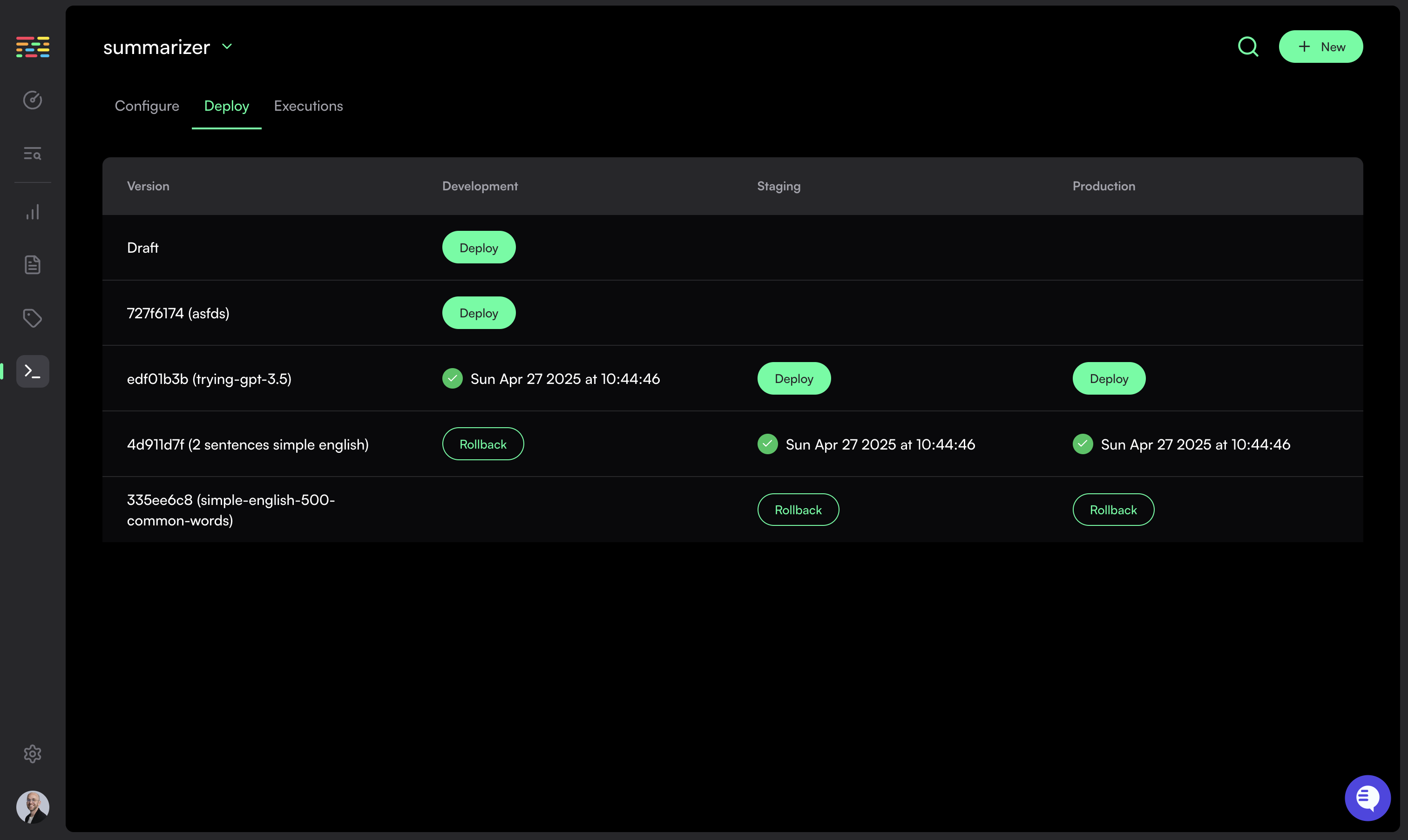Deploy the Draft version to Development
The height and width of the screenshot is (840, 1408).
tap(478, 248)
